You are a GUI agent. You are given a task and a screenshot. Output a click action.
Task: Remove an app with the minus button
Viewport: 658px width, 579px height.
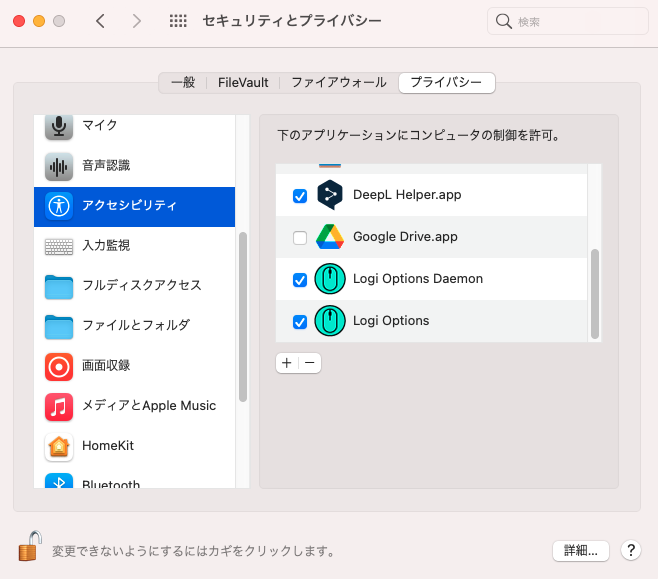pyautogui.click(x=310, y=363)
